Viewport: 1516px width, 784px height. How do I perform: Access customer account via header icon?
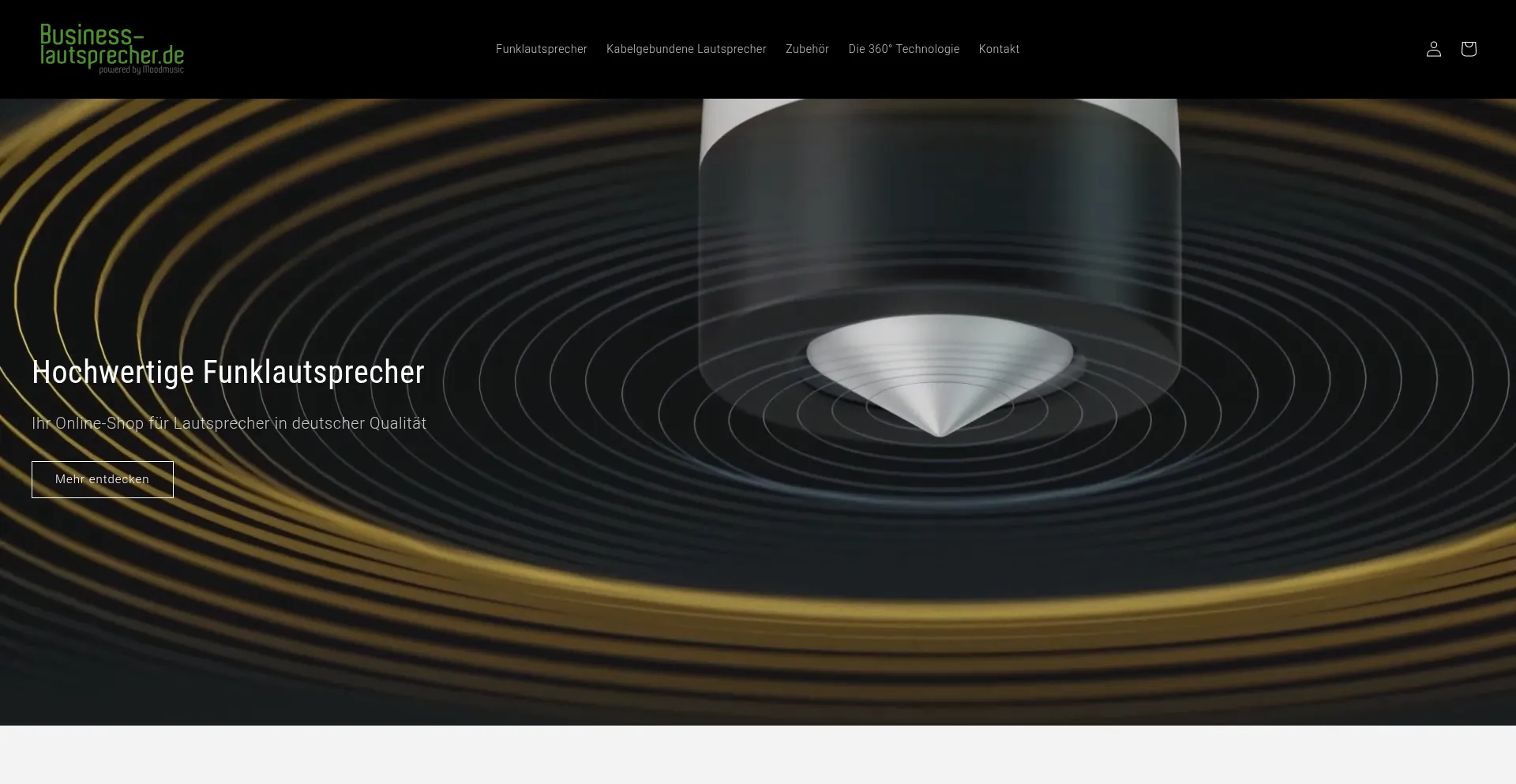point(1433,49)
